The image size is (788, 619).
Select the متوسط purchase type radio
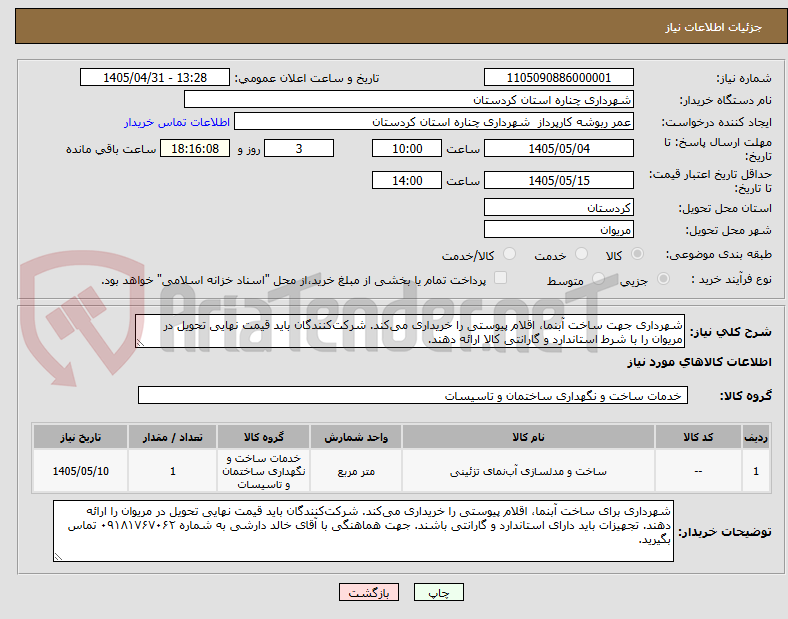point(598,278)
